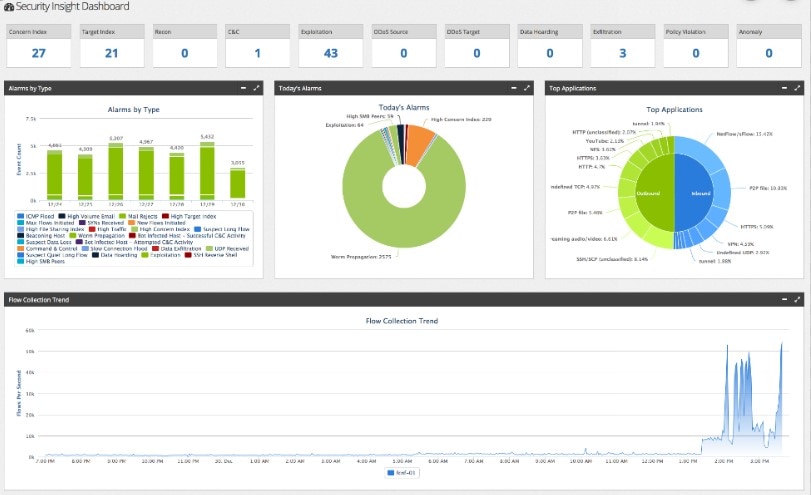Click the Outbound half of Top Applications chart

coord(654,192)
